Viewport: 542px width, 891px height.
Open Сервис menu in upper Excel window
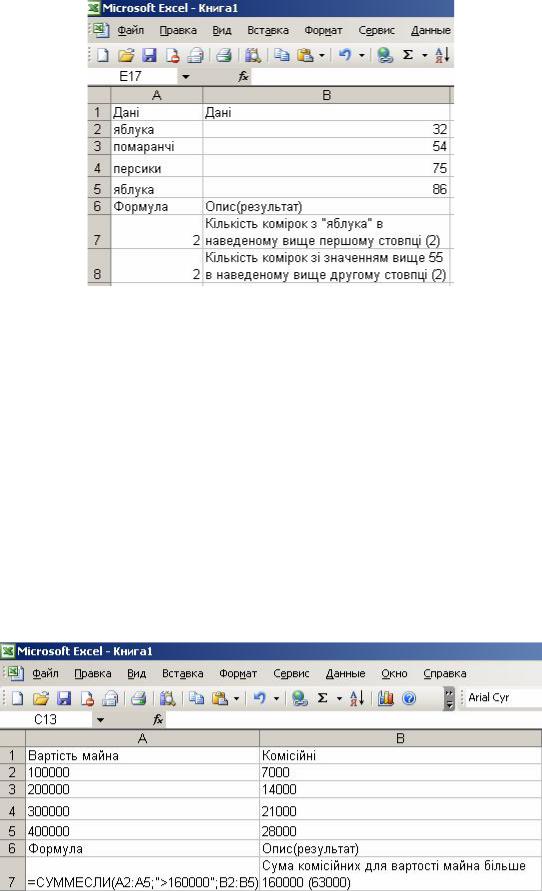376,30
